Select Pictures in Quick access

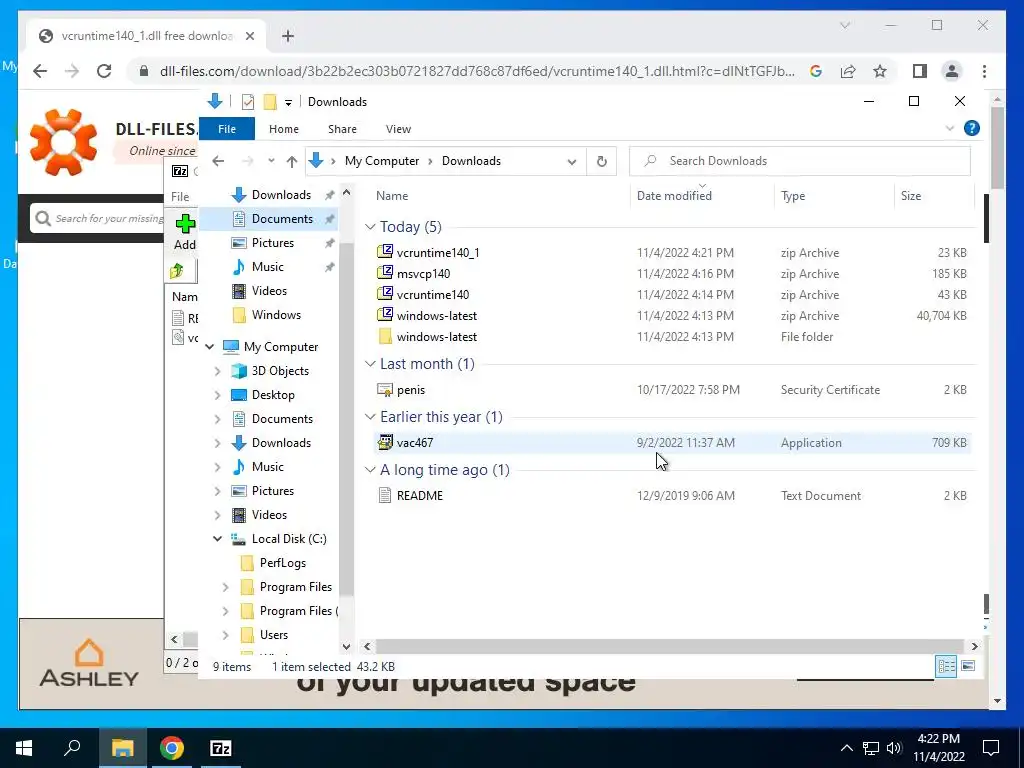coord(273,242)
